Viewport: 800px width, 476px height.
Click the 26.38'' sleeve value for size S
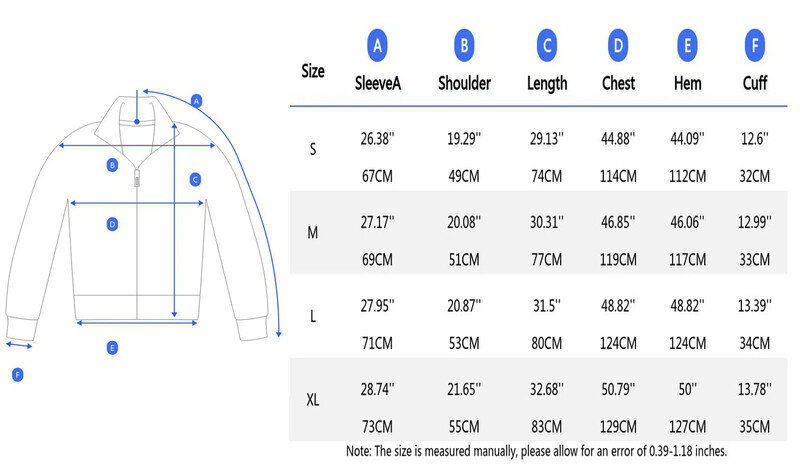tap(377, 139)
